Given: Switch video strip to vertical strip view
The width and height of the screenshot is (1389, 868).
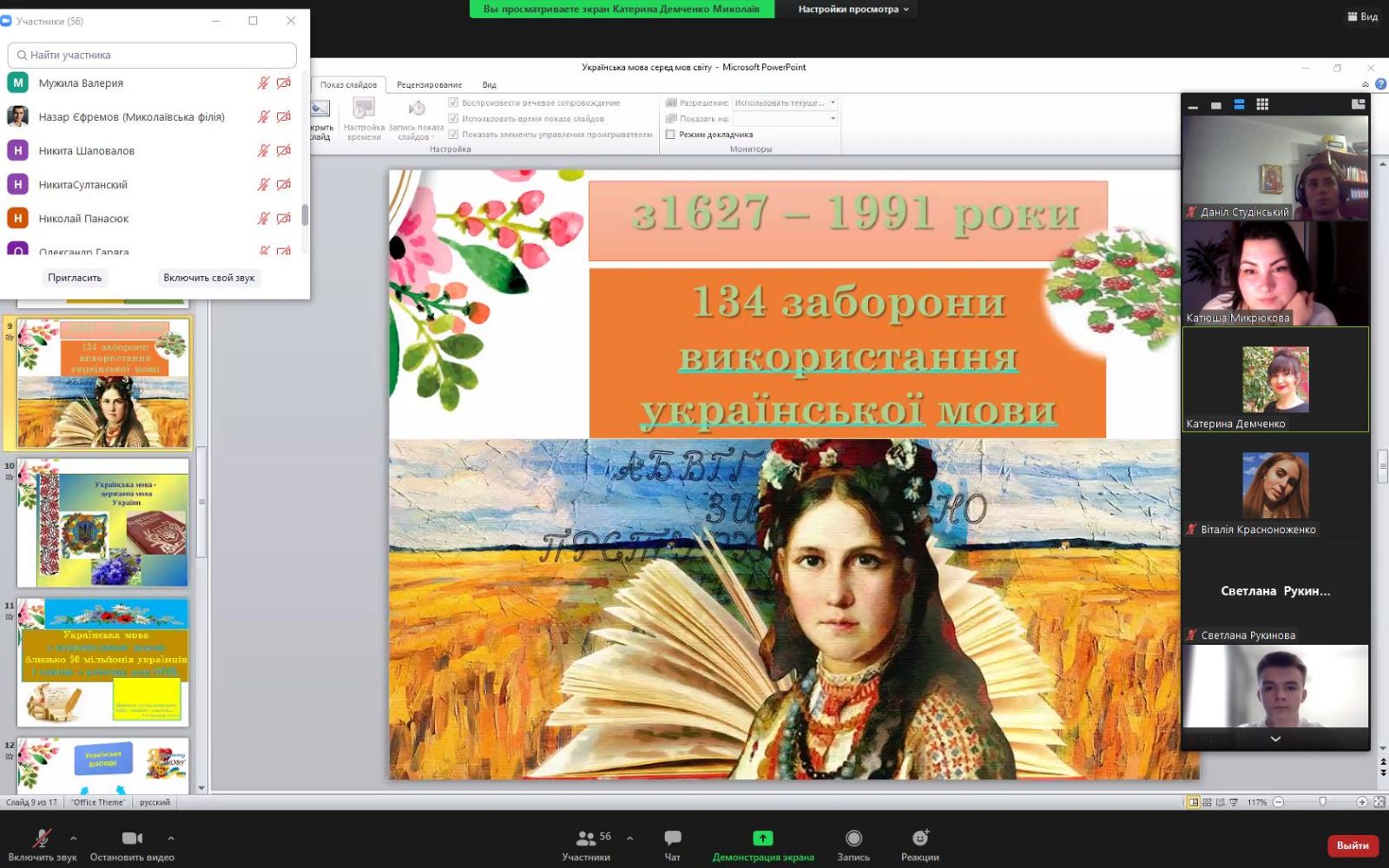Looking at the screenshot, I should [x=1239, y=104].
